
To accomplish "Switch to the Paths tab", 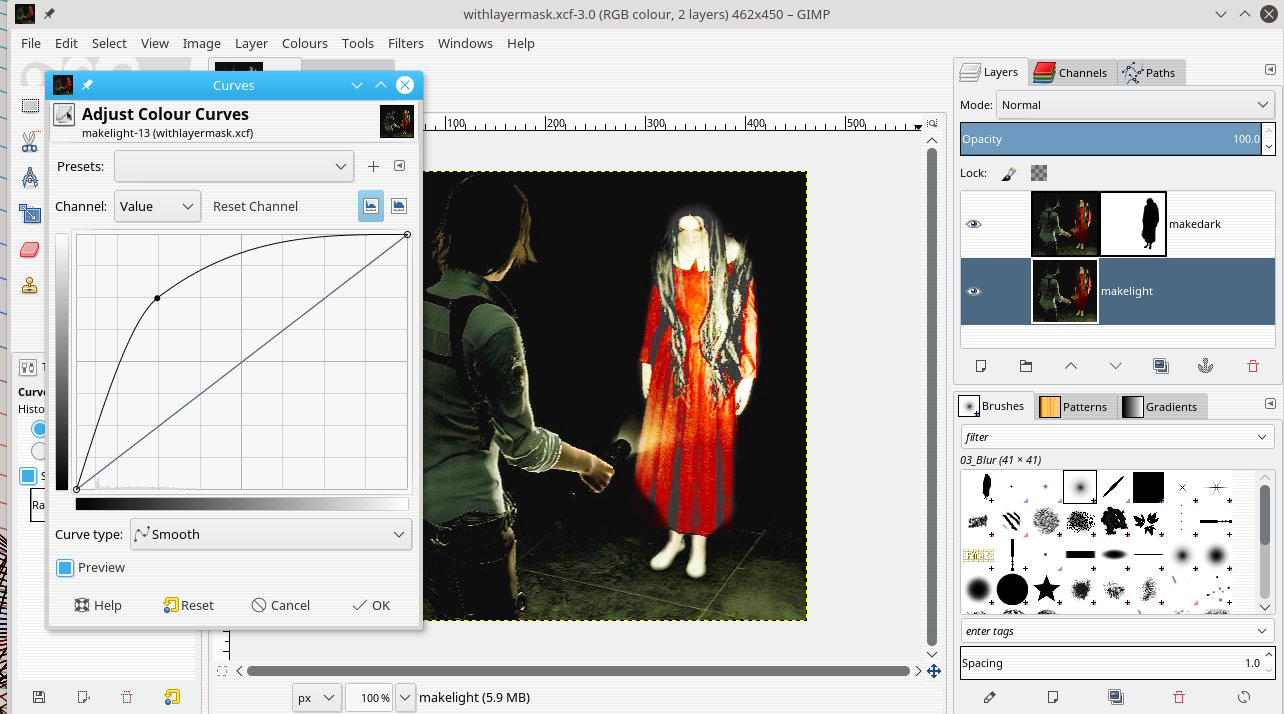I will pyautogui.click(x=1150, y=72).
